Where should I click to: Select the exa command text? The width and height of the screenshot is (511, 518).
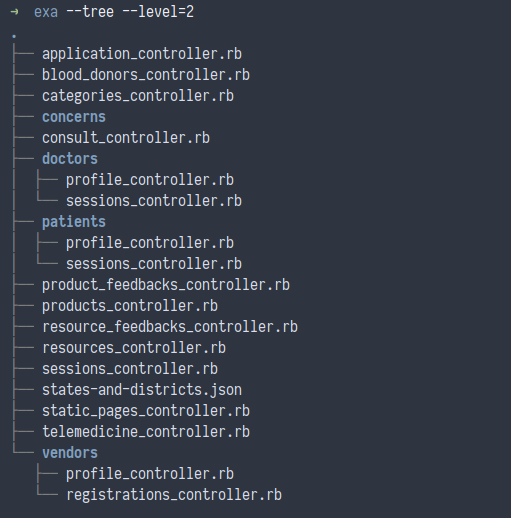click(x=46, y=12)
